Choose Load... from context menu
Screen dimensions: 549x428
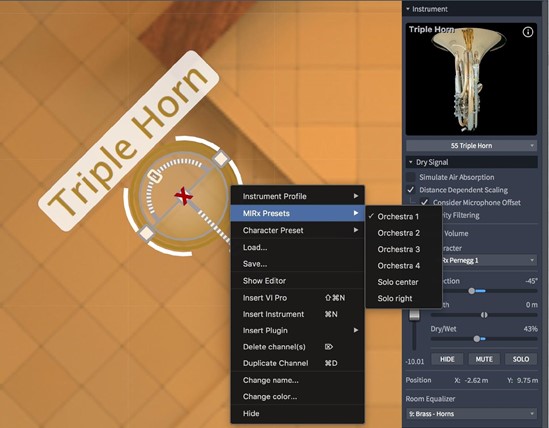tap(298, 247)
